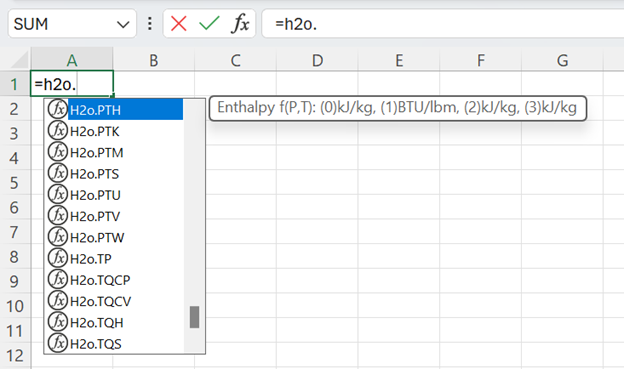
Task: Select column F header
Action: coord(480,60)
